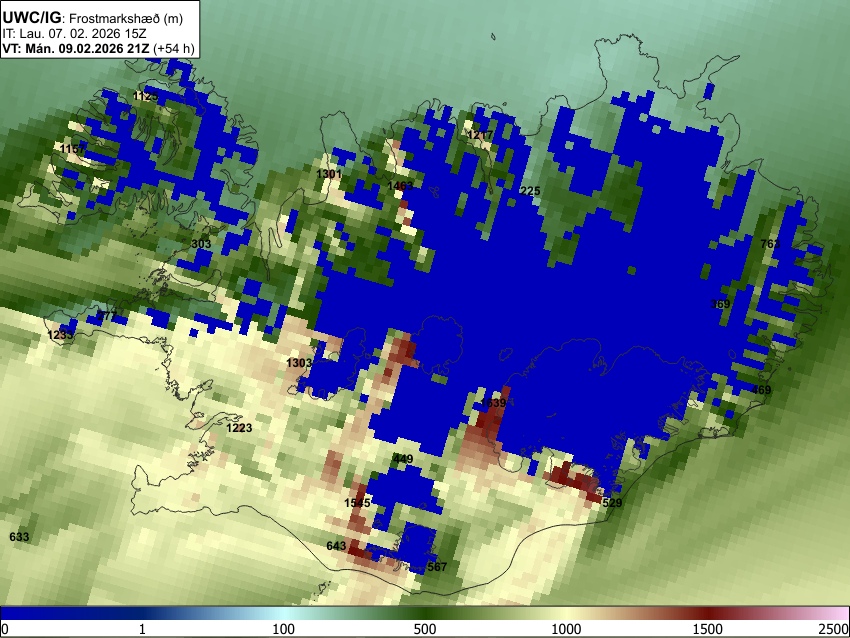850x638 pixels.
Task: Click the map value 1233
Action: (x=60, y=335)
